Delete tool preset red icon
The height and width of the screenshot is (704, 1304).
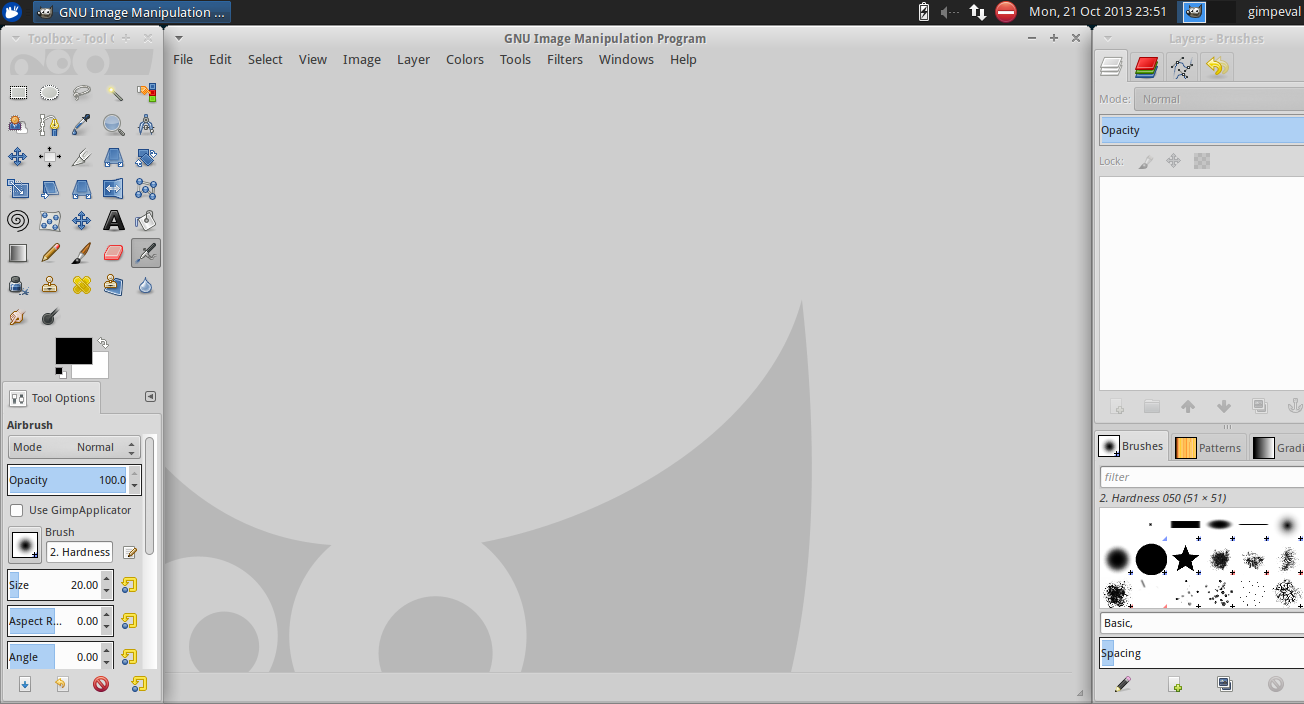coord(101,684)
